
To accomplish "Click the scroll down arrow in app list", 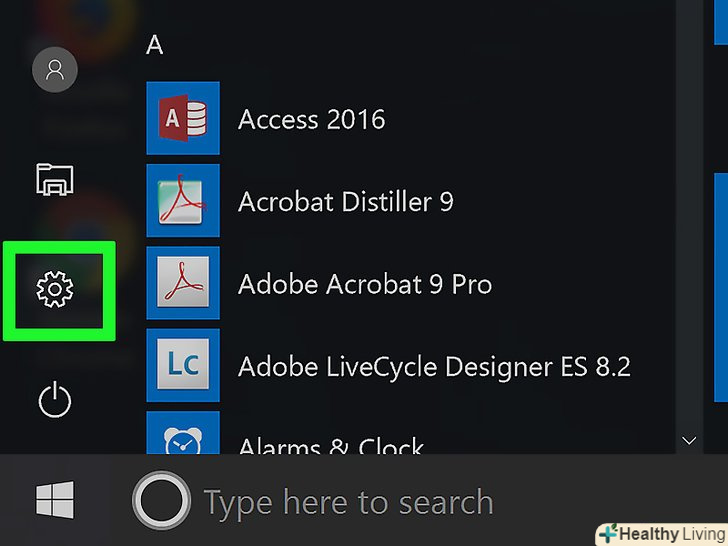I will tap(689, 440).
